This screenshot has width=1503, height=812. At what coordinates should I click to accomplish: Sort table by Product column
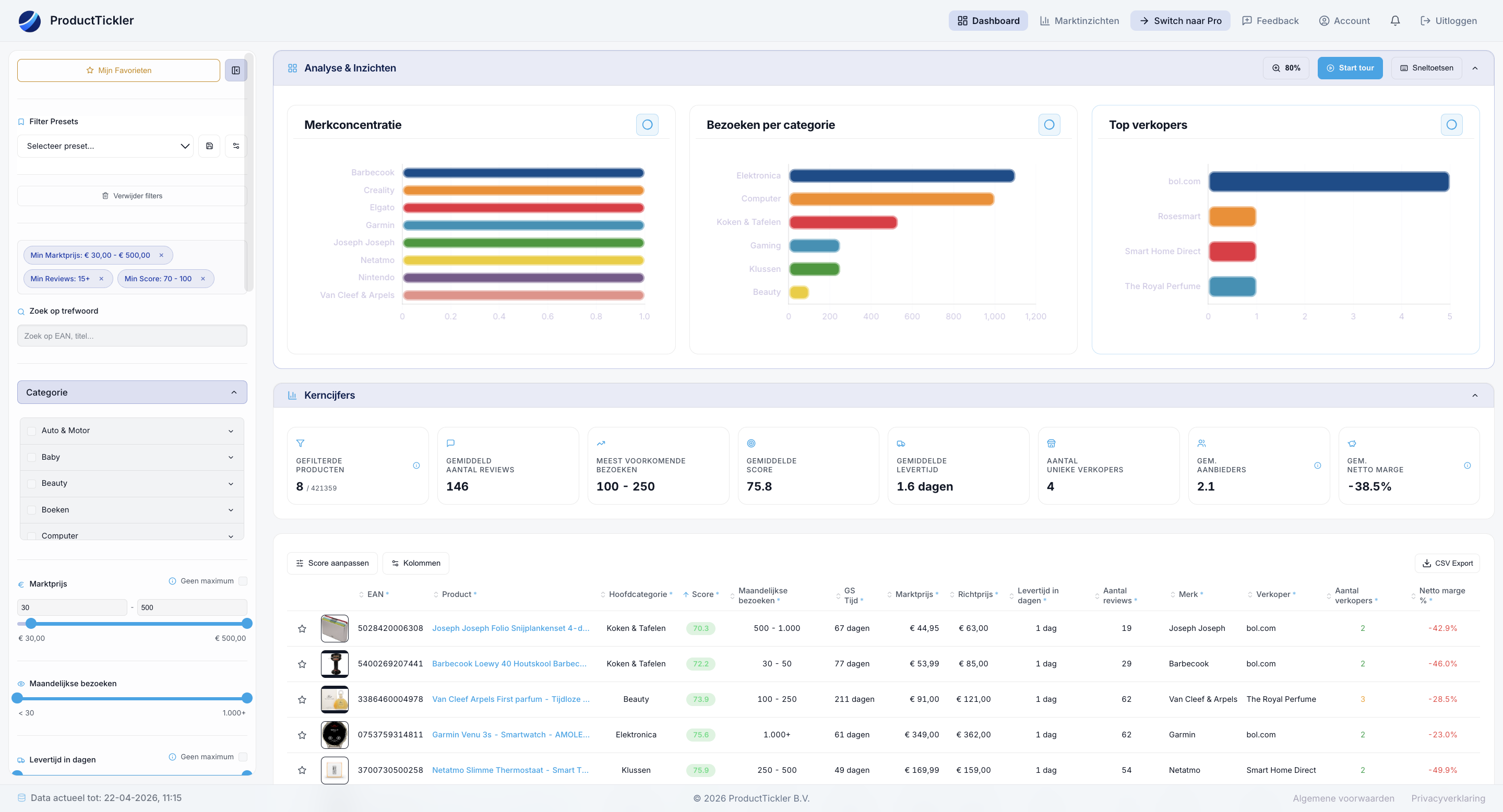pyautogui.click(x=456, y=594)
